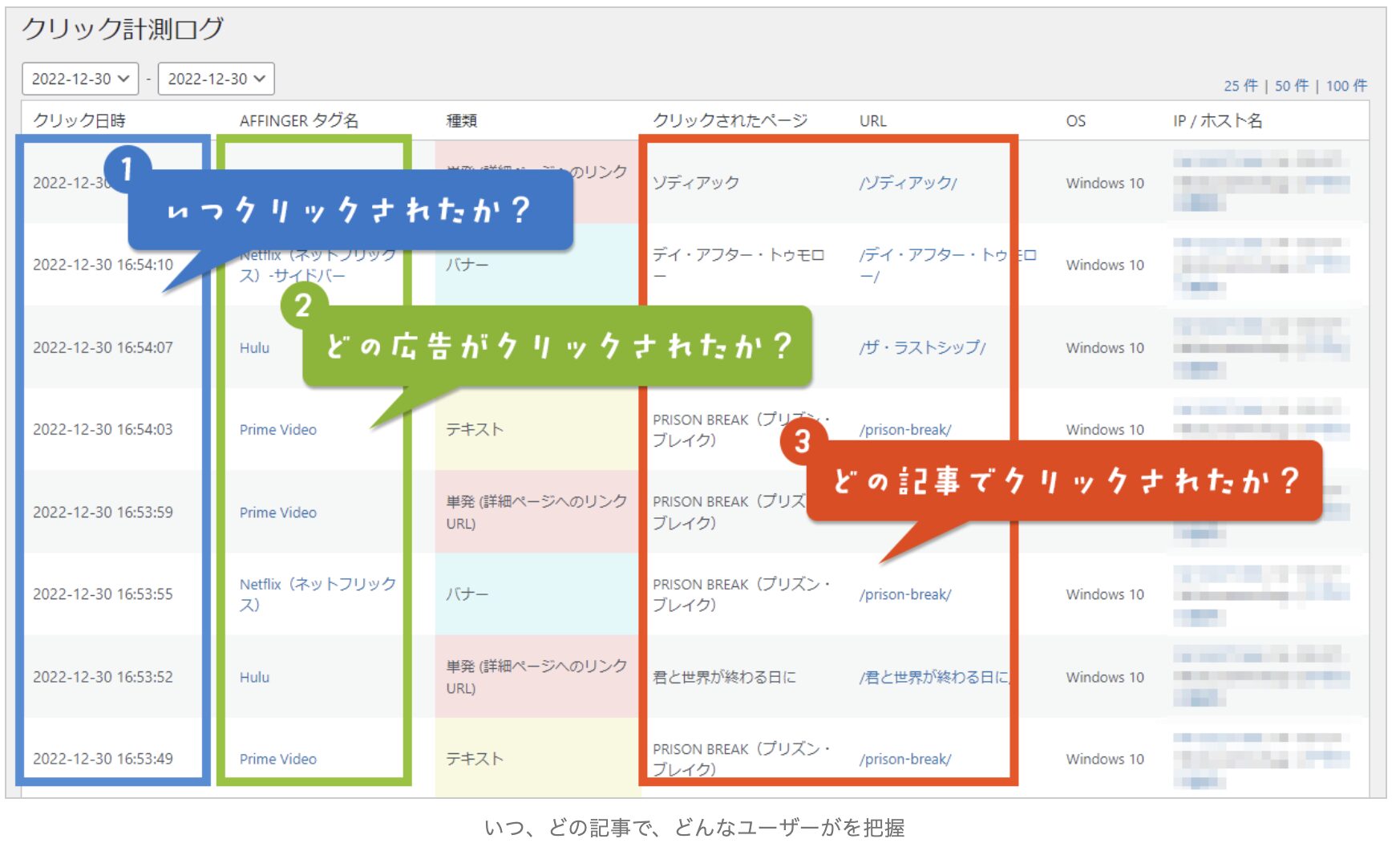The image size is (1400, 847).
Task: Click Windows 10 in the 16:53:55 row
Action: 1105,594
